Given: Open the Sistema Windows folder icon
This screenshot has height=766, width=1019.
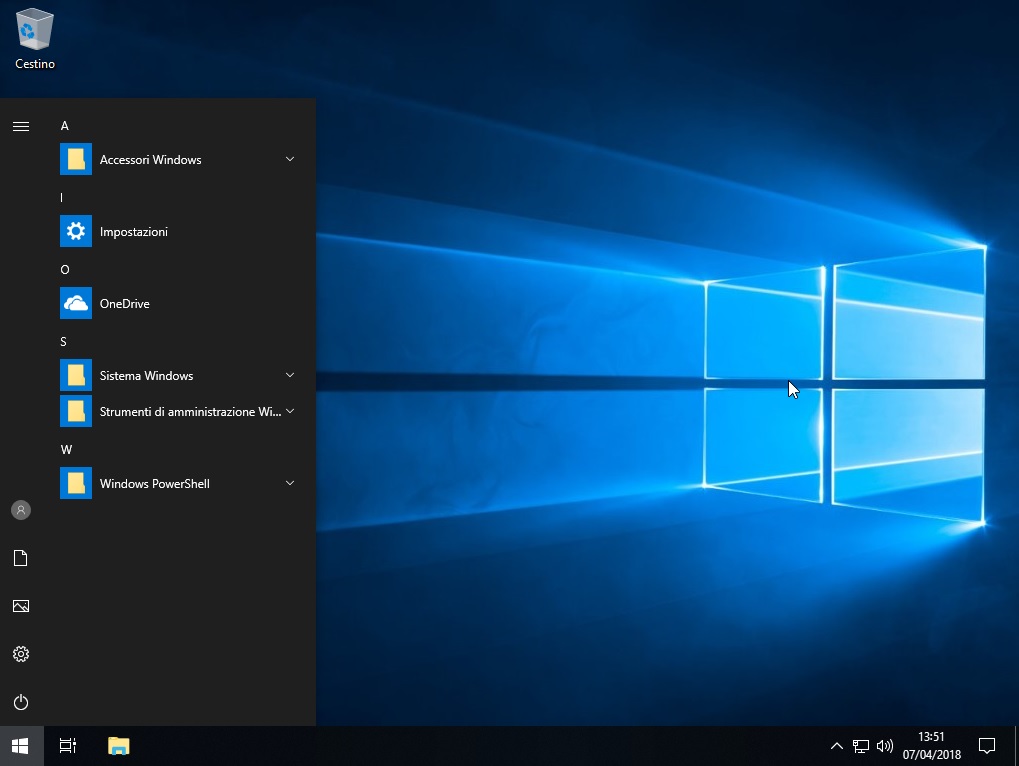Looking at the screenshot, I should [76, 376].
